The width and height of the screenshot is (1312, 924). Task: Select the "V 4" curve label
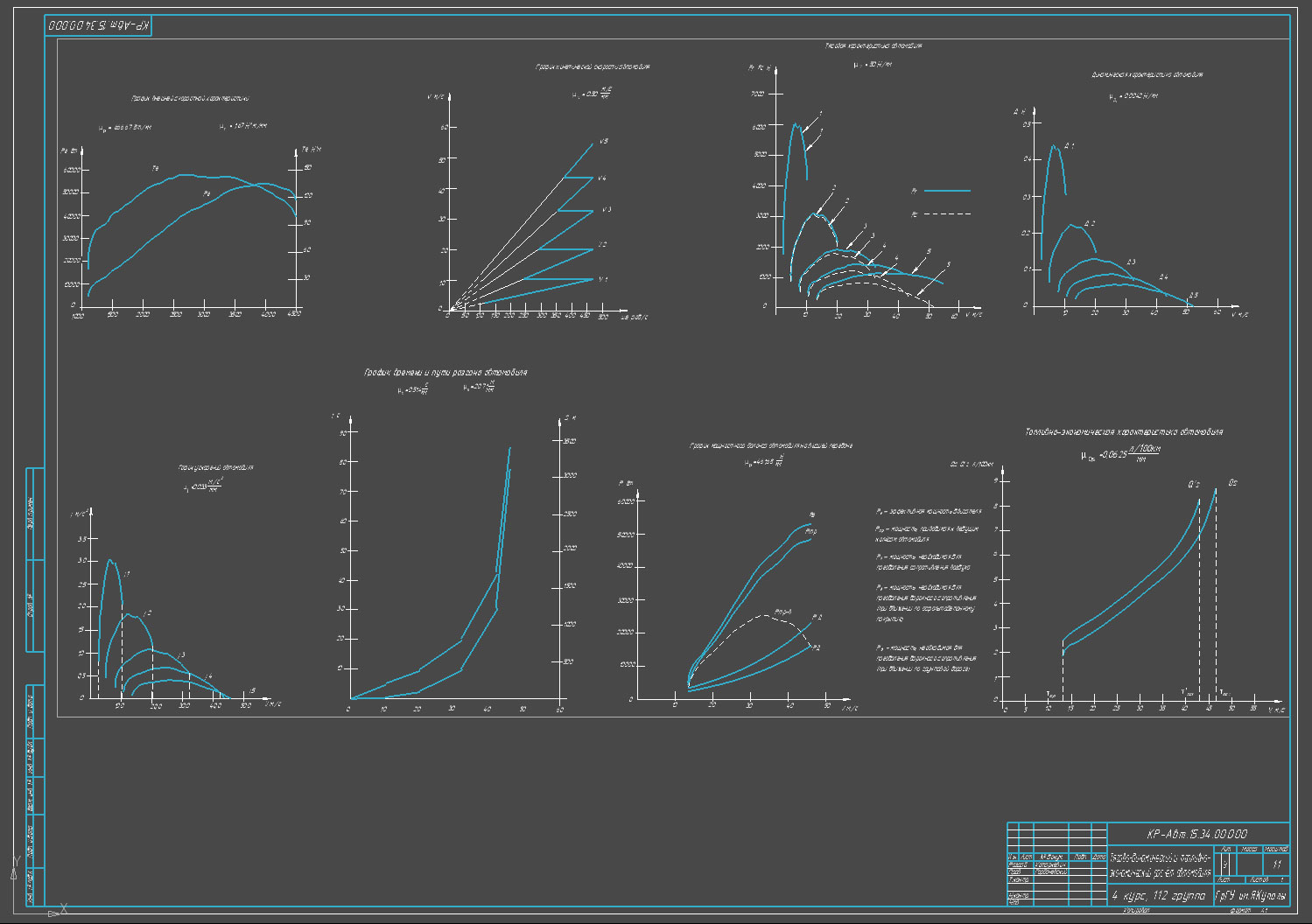[x=601, y=178]
